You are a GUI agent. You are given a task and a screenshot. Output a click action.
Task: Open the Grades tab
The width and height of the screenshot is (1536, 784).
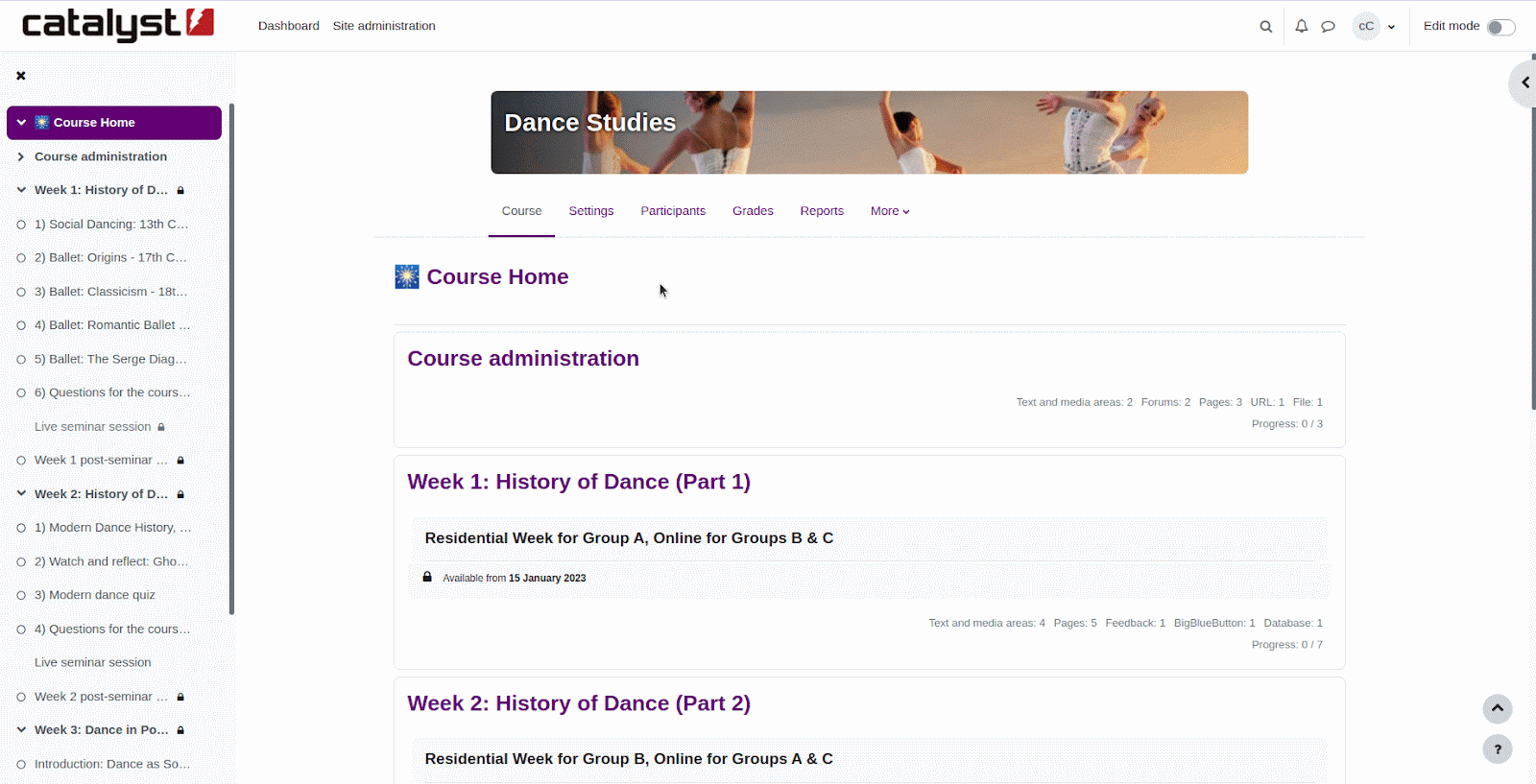753,211
